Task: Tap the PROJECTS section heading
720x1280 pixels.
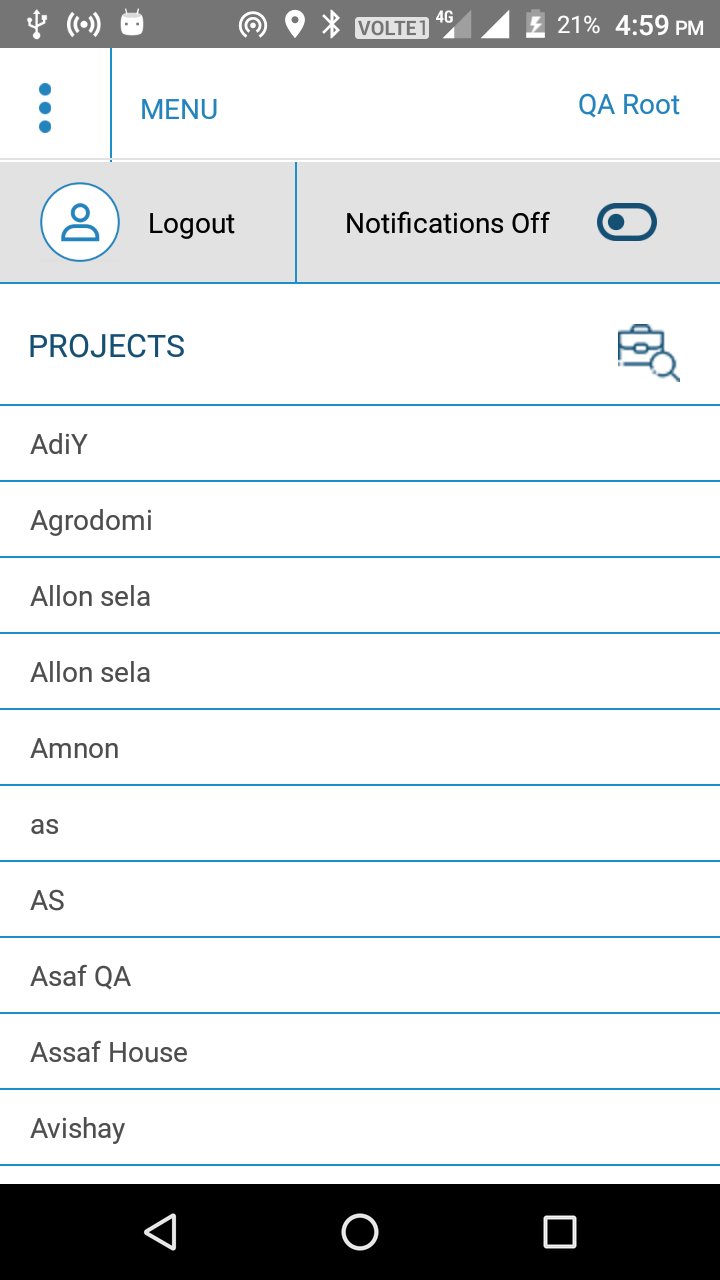Action: click(107, 346)
